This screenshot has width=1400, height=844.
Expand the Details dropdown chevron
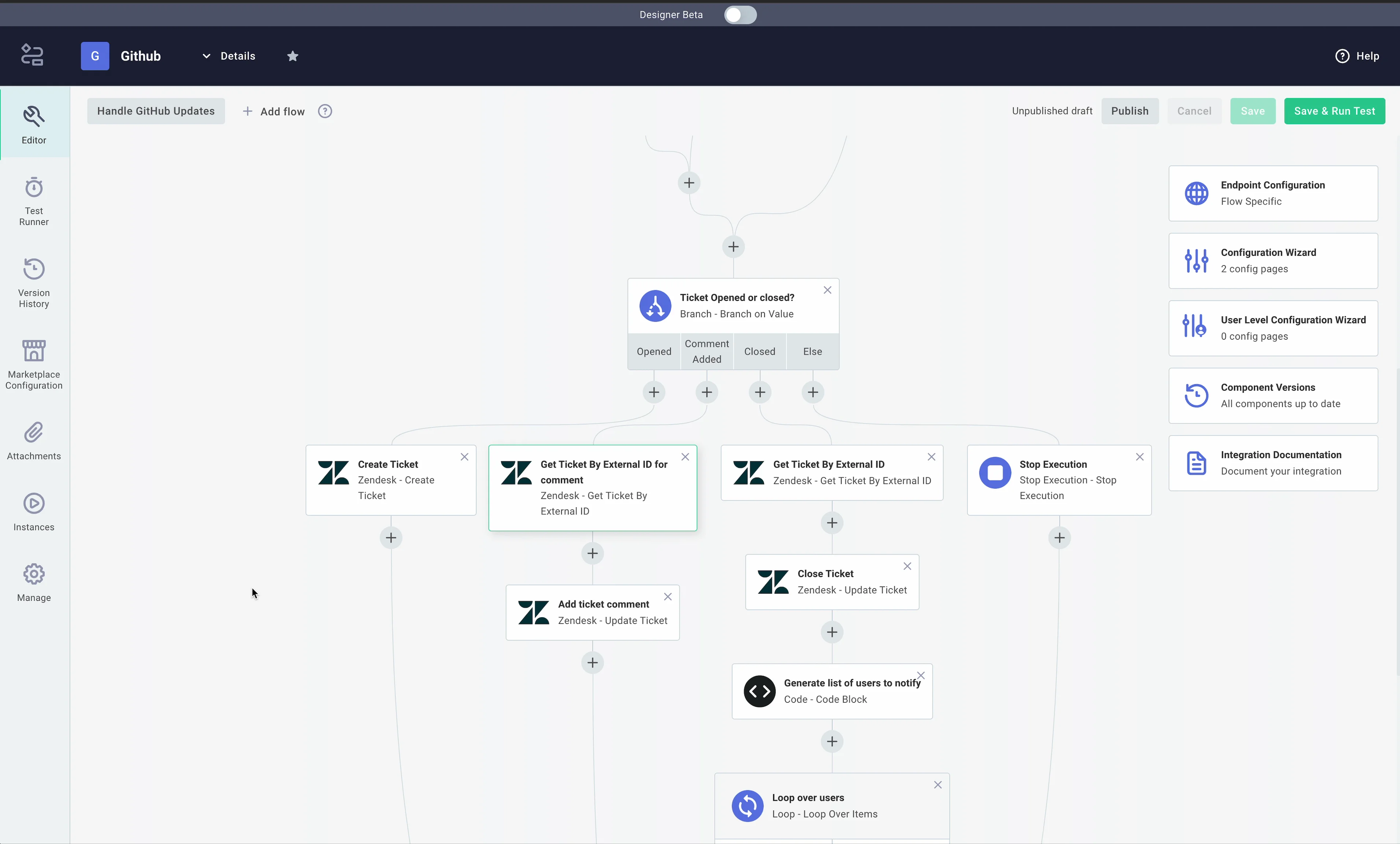point(206,56)
